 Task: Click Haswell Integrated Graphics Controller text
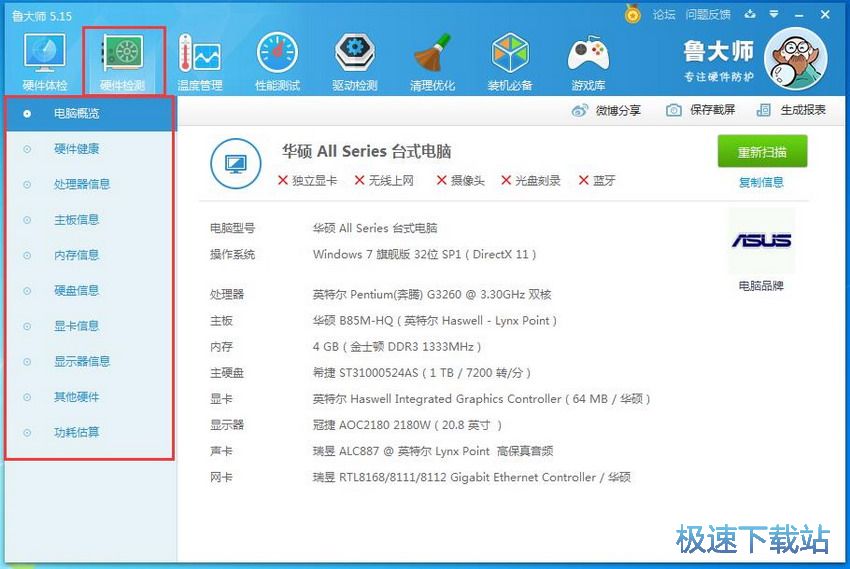[x=481, y=399]
